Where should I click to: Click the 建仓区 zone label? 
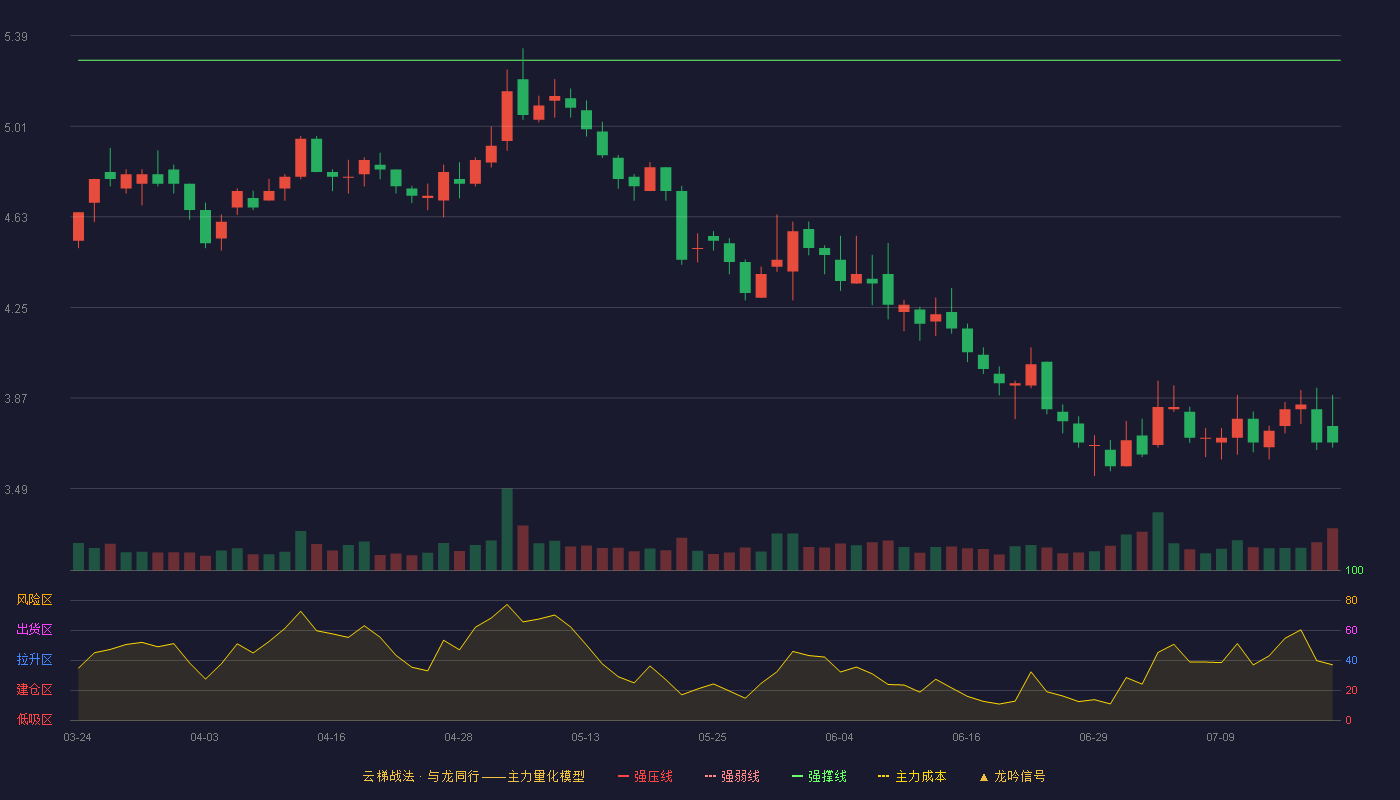coord(34,690)
